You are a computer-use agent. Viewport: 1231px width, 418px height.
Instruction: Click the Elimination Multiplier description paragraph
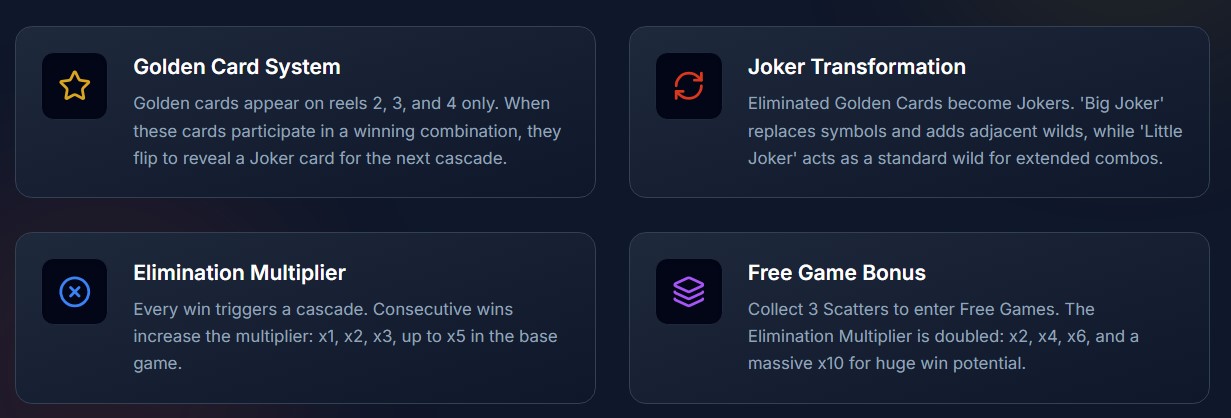coord(345,337)
